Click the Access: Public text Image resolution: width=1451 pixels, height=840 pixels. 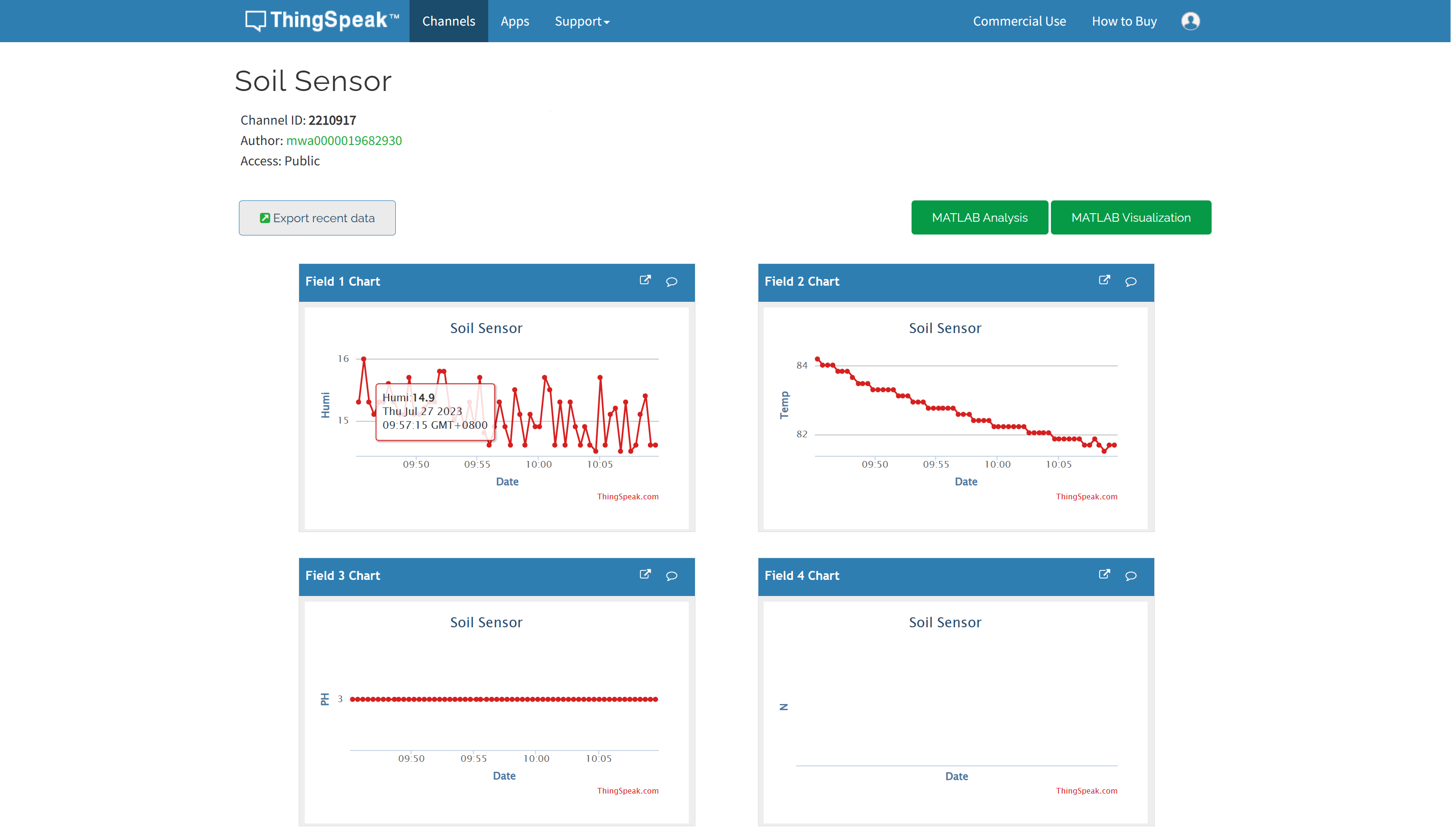click(x=280, y=161)
